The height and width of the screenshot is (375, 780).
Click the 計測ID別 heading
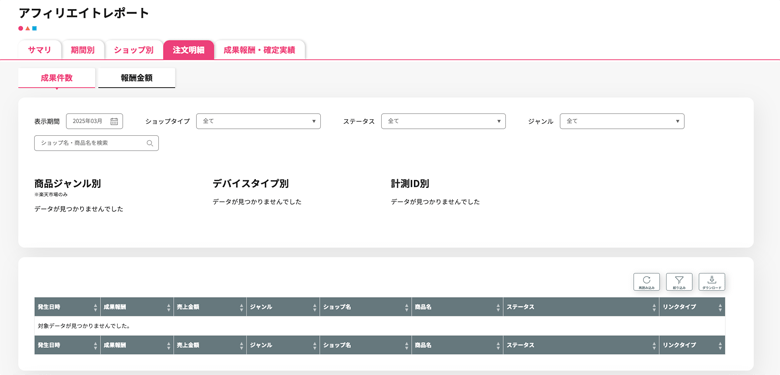410,184
